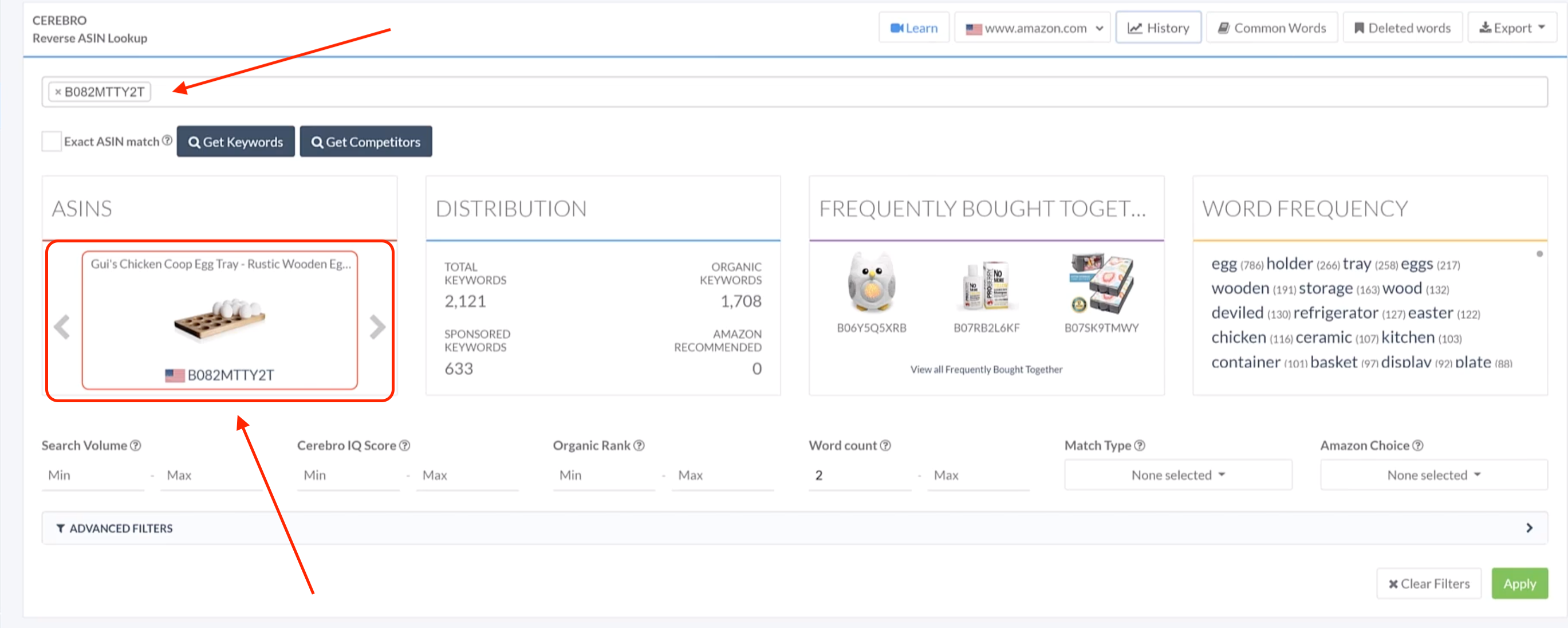Enable the Exact ASIN match checkbox
Screen dimensions: 1568x628
pos(51,142)
